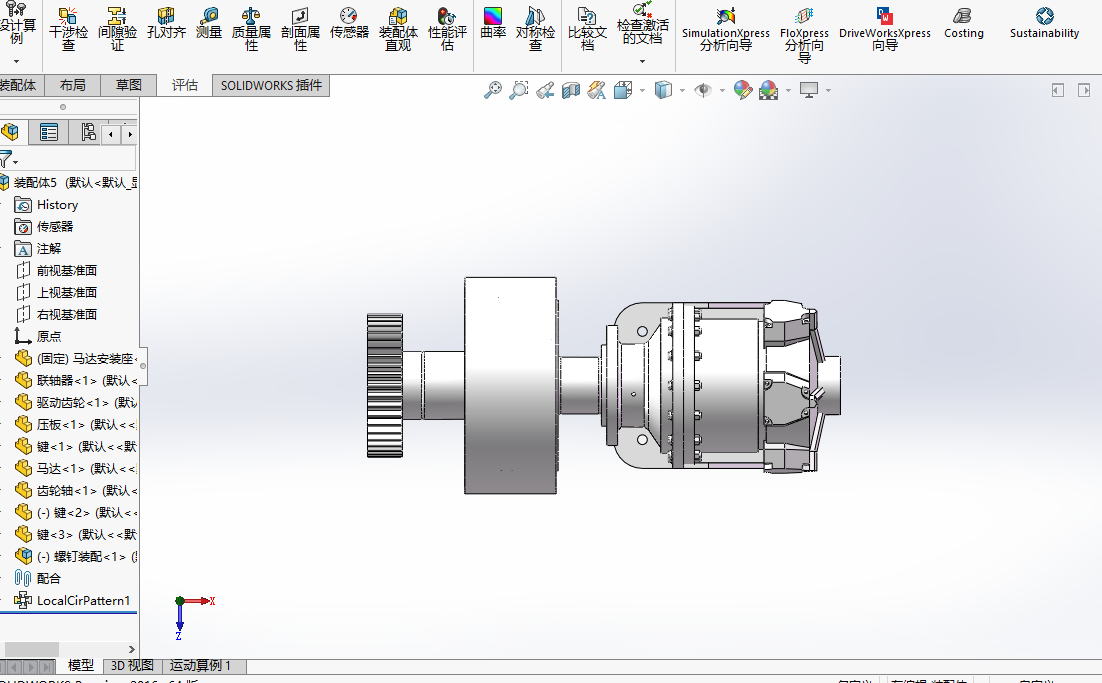Click Previous View icon

545,90
